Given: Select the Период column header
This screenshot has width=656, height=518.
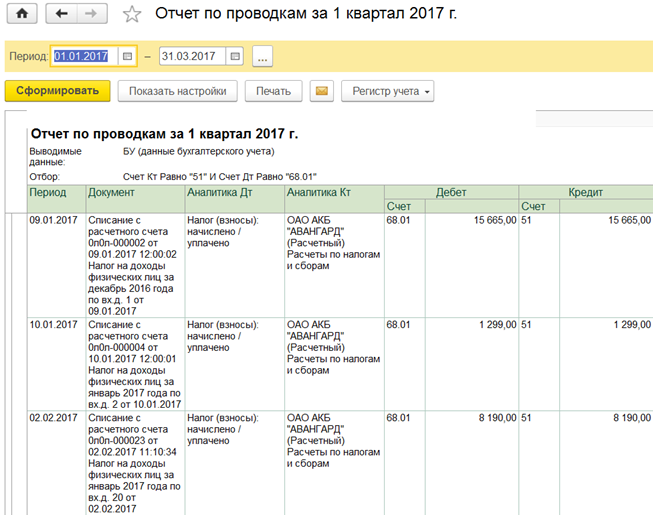Looking at the screenshot, I should [x=56, y=199].
